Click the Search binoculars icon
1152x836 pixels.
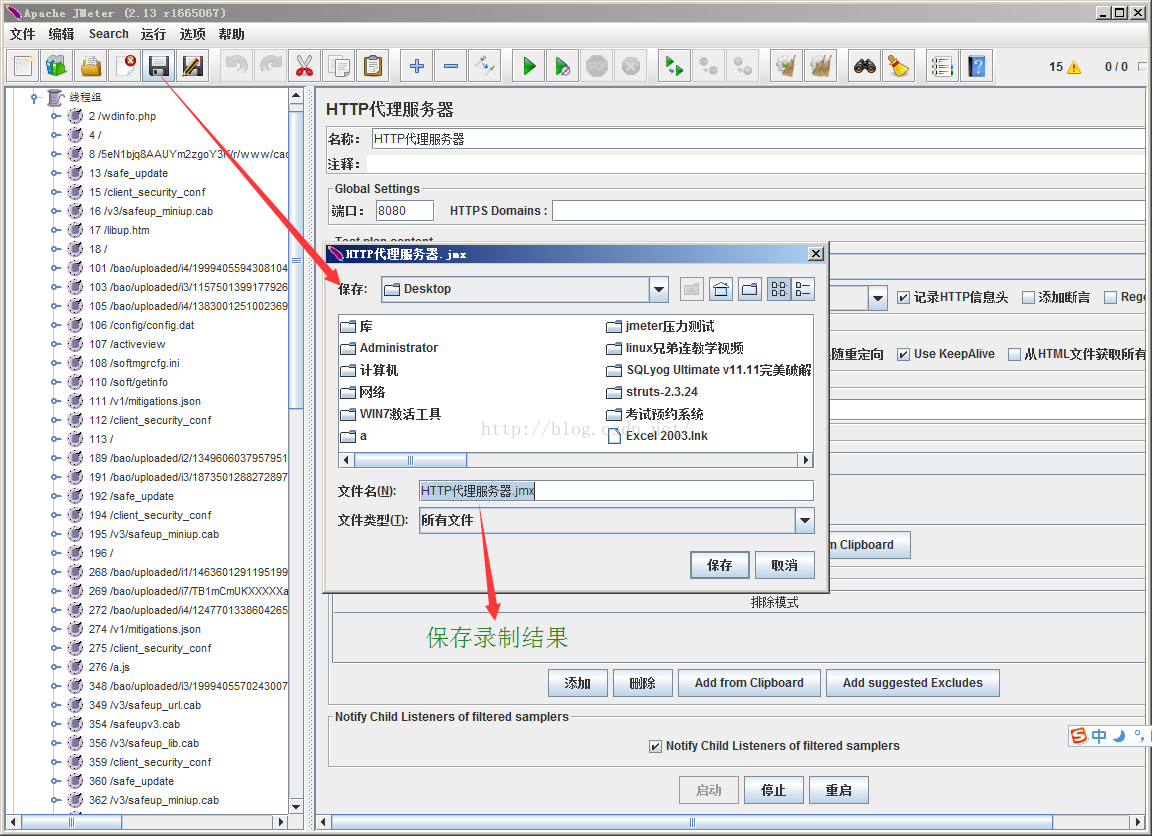point(864,66)
